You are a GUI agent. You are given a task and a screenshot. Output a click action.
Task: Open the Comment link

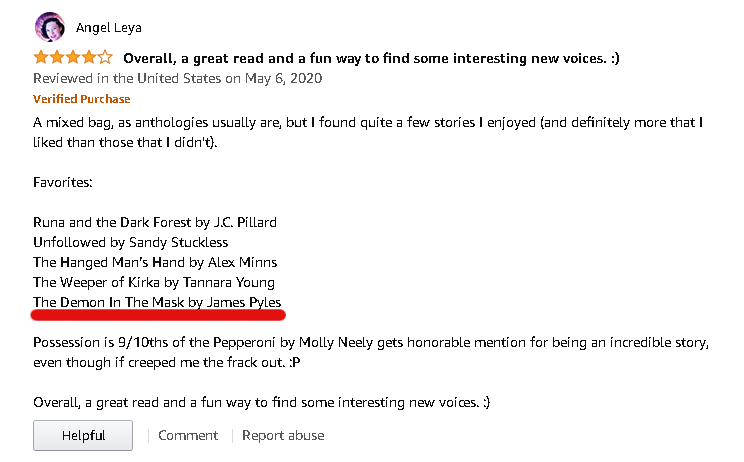coord(188,435)
